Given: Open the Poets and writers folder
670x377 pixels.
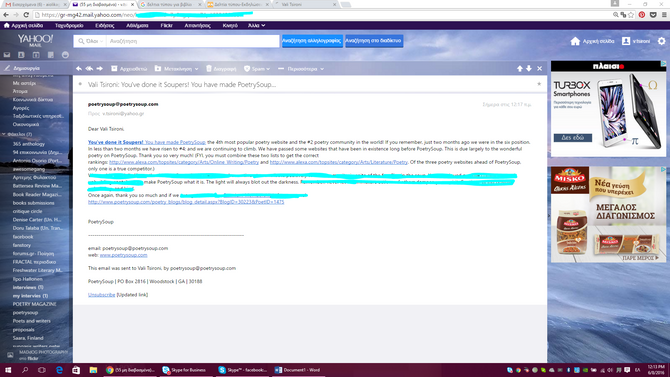Looking at the screenshot, I should pyautogui.click(x=31, y=321).
